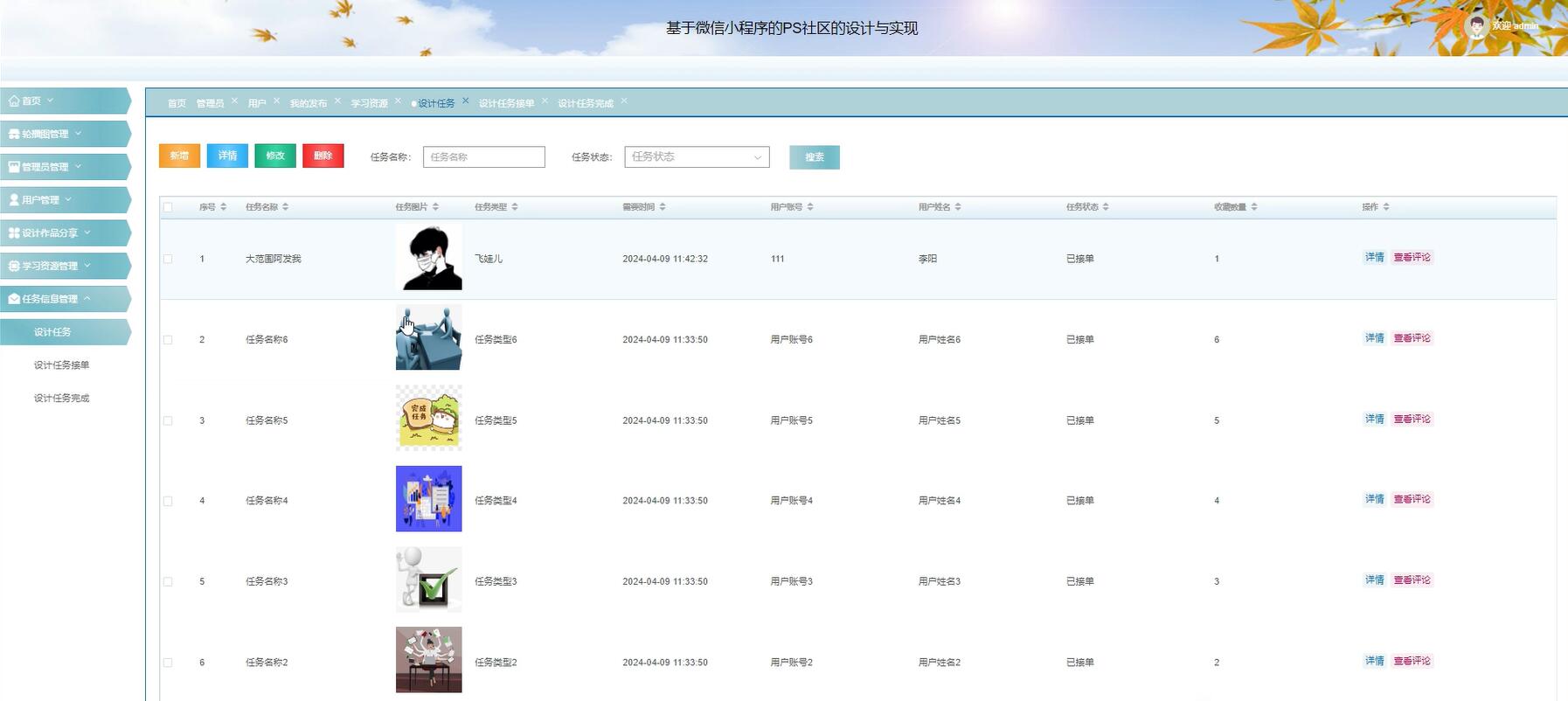The height and width of the screenshot is (701, 1568).
Task: Switch to the 我的发布 tab
Action: point(309,103)
